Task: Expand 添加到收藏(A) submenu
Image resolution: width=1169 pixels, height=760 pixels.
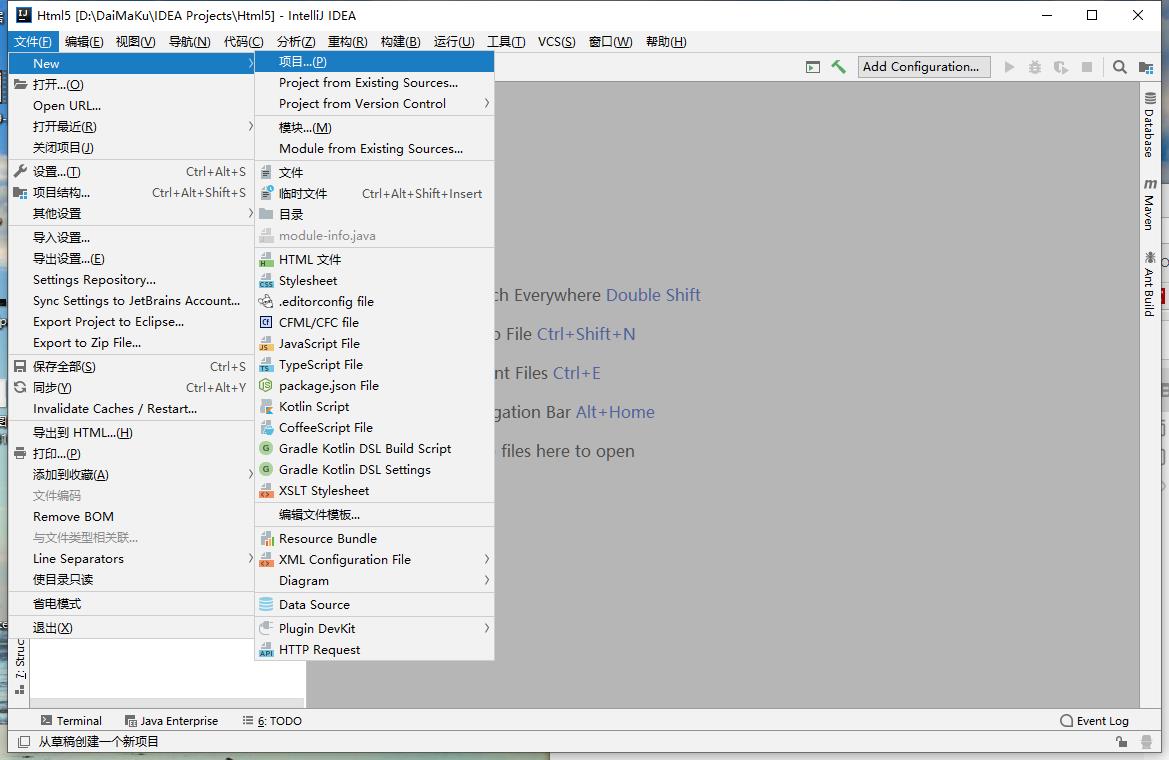Action: point(131,474)
